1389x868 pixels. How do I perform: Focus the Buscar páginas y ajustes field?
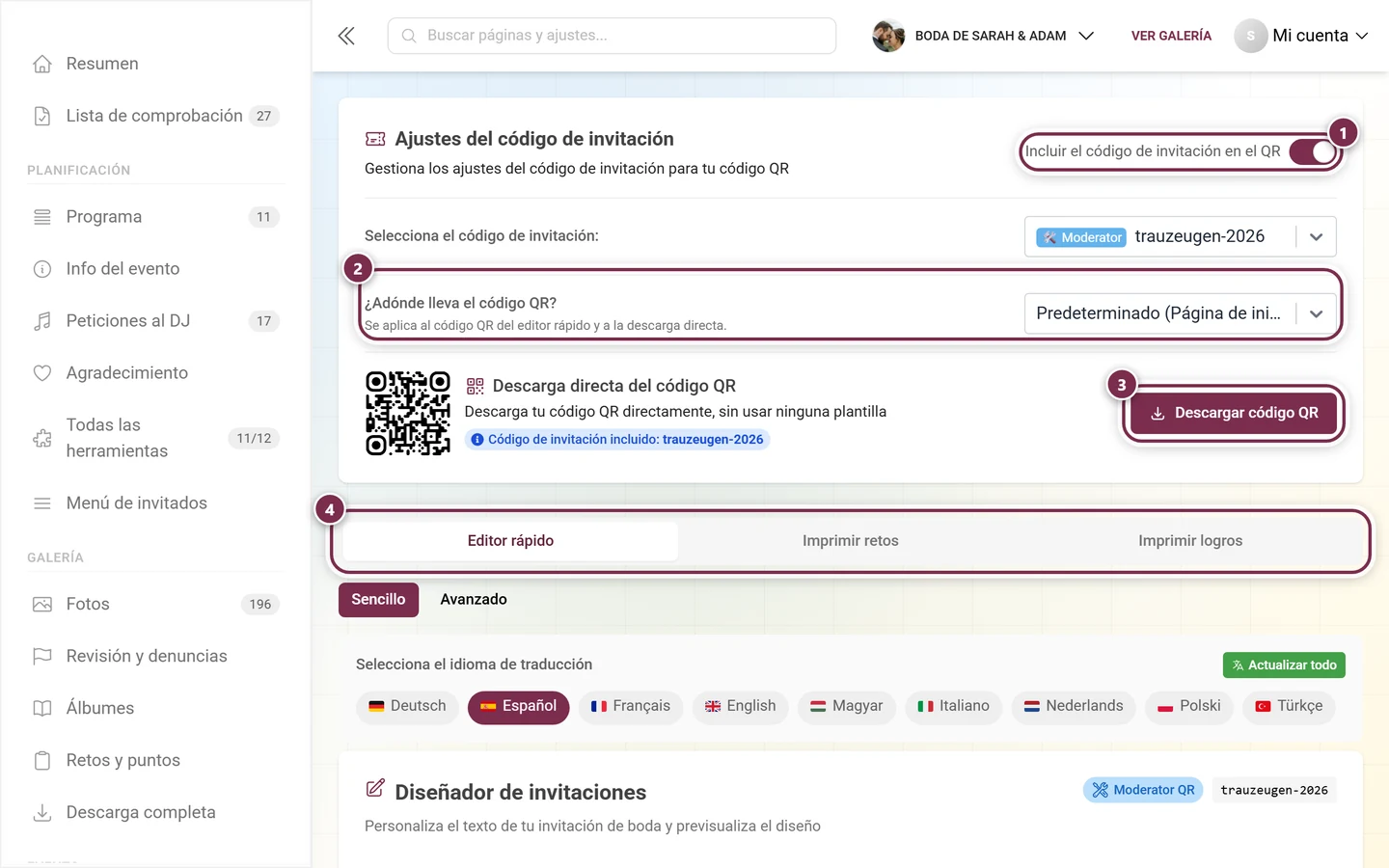(612, 36)
